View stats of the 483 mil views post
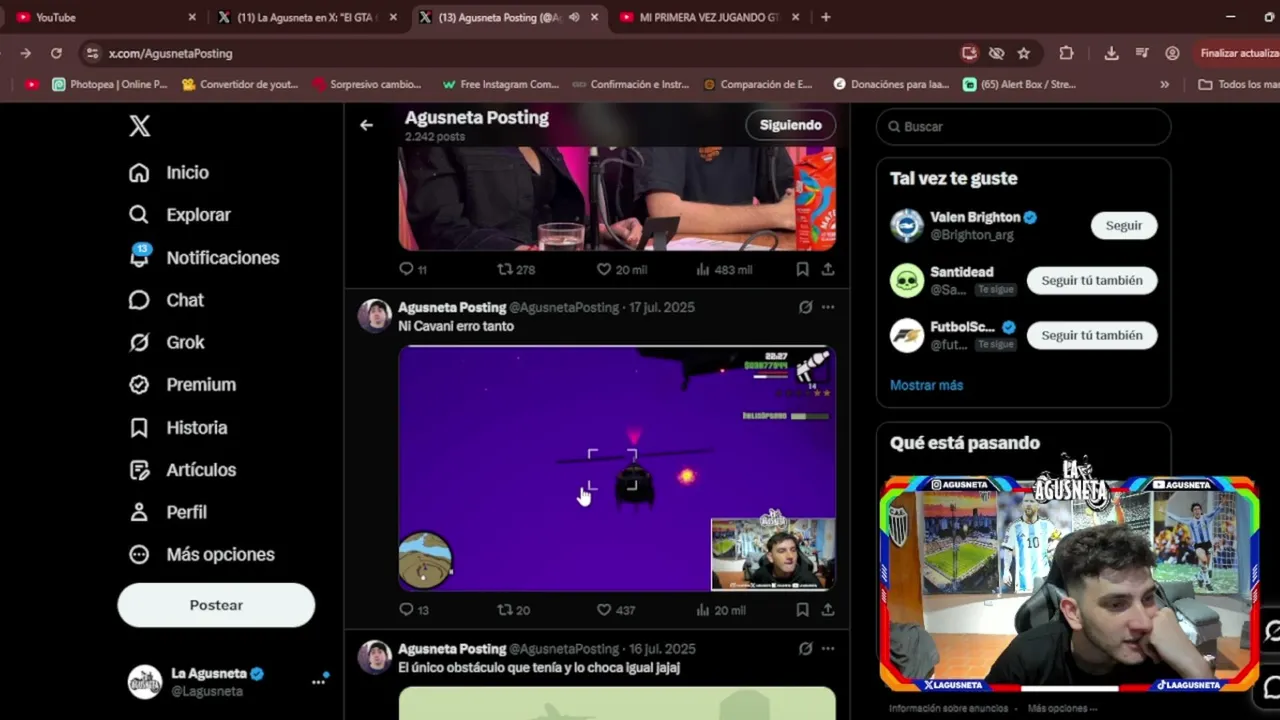The height and width of the screenshot is (720, 1280). point(723,269)
